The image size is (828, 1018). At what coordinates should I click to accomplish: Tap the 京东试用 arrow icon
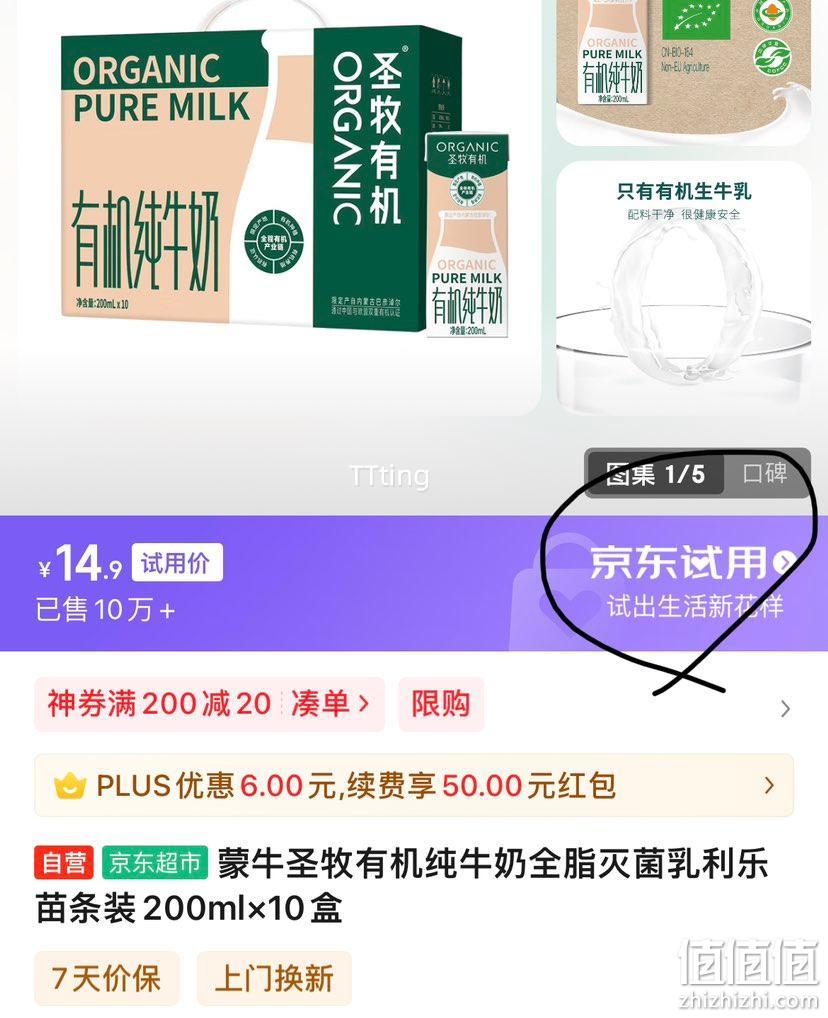(784, 562)
